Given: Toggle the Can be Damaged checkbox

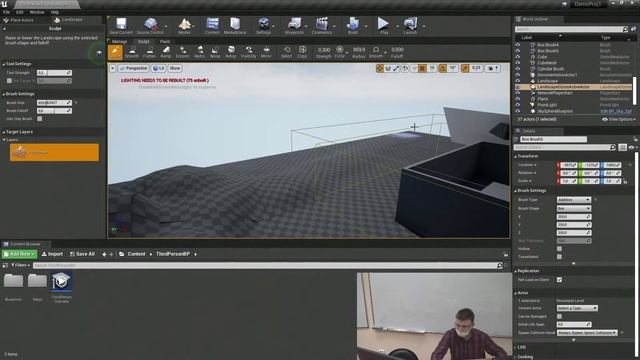Looking at the screenshot, I should pos(559,316).
